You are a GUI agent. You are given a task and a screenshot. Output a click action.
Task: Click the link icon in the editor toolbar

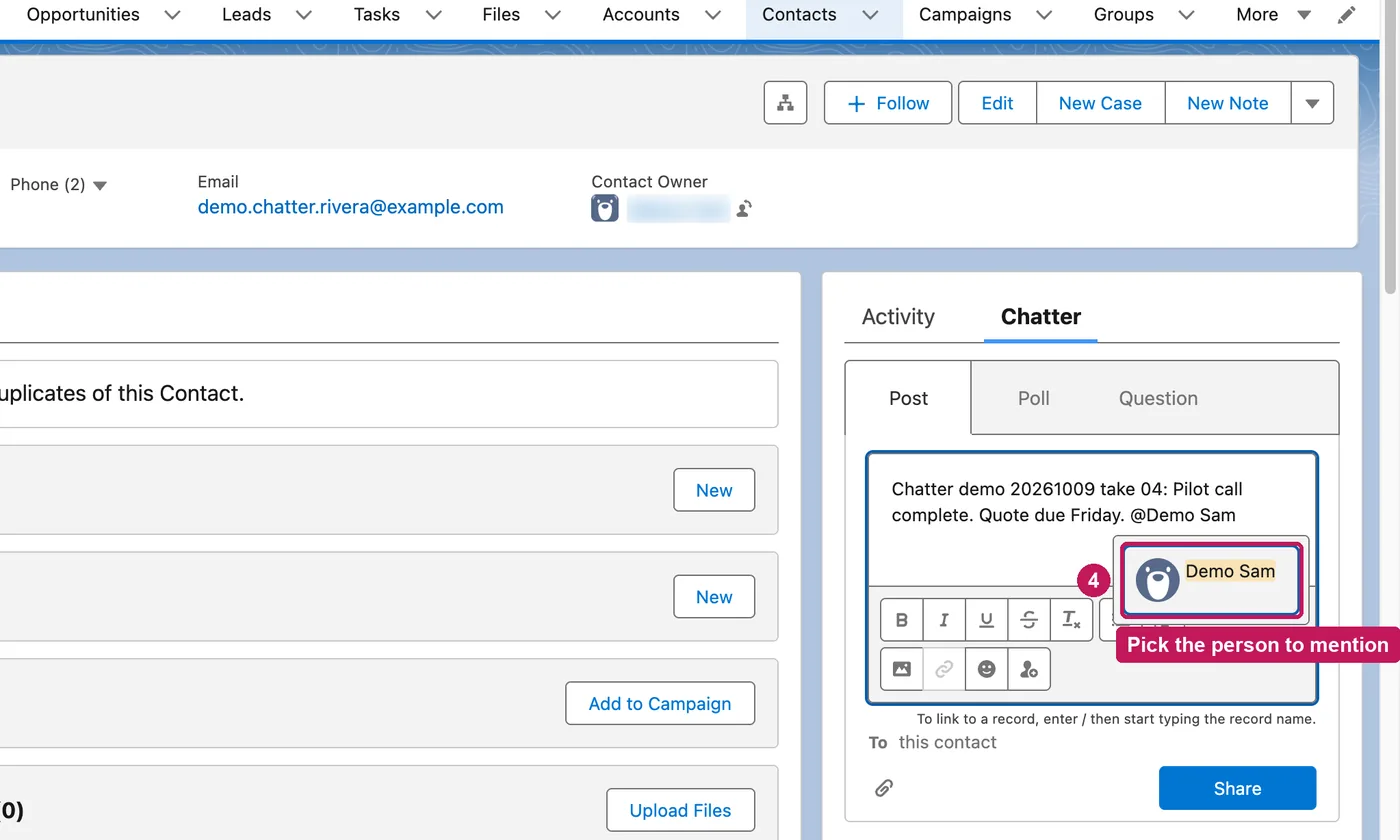pos(944,669)
